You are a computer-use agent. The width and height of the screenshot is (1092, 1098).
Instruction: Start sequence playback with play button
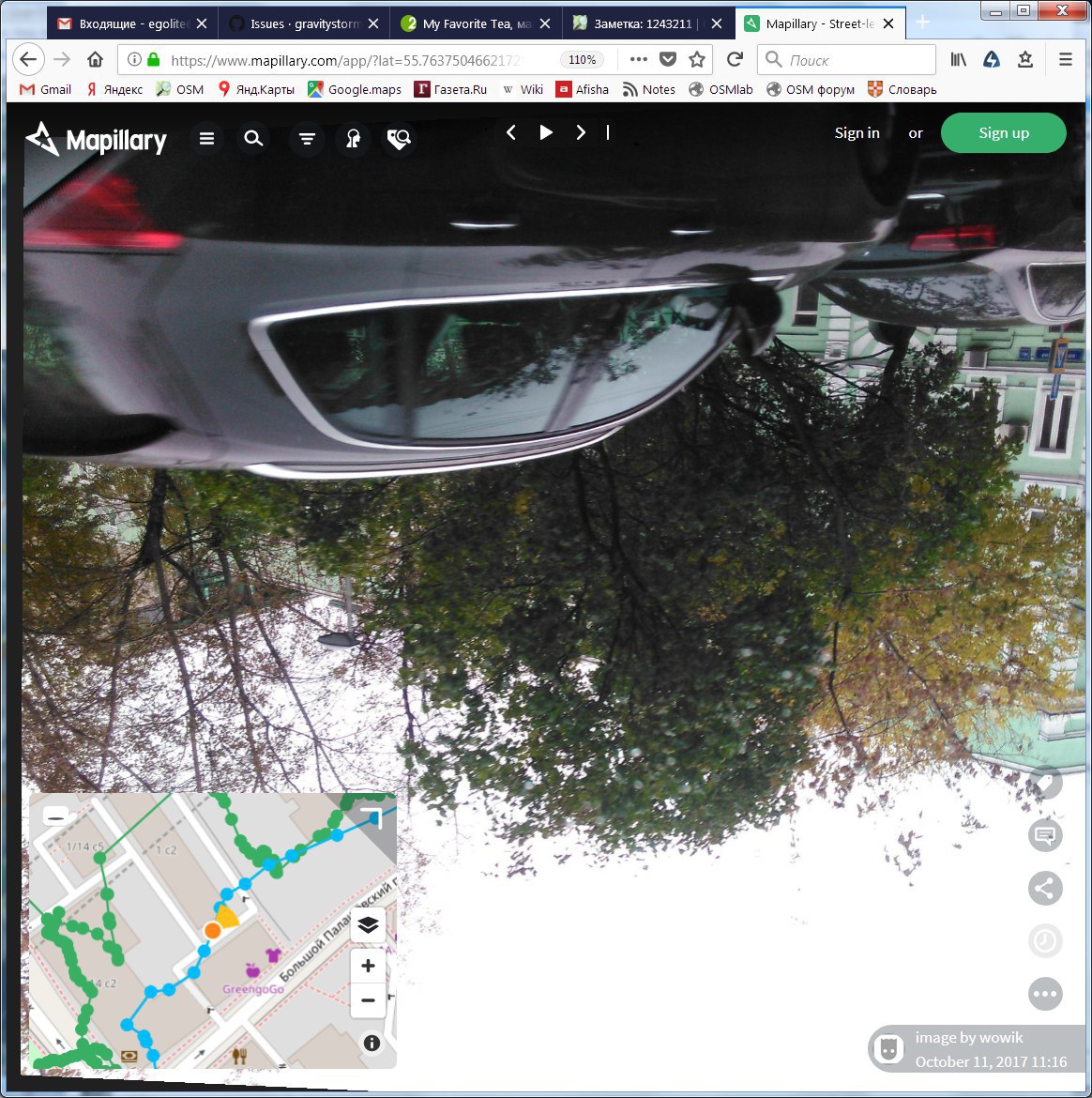(x=546, y=132)
